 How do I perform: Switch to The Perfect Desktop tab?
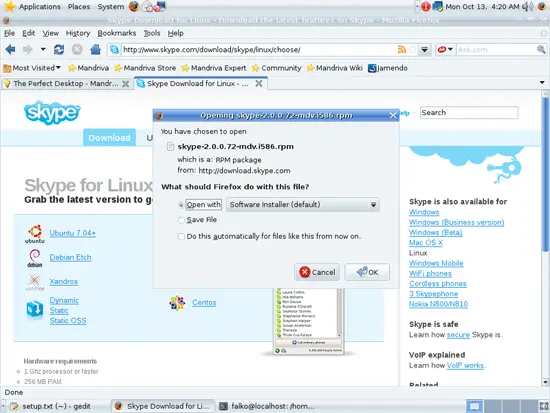point(67,84)
